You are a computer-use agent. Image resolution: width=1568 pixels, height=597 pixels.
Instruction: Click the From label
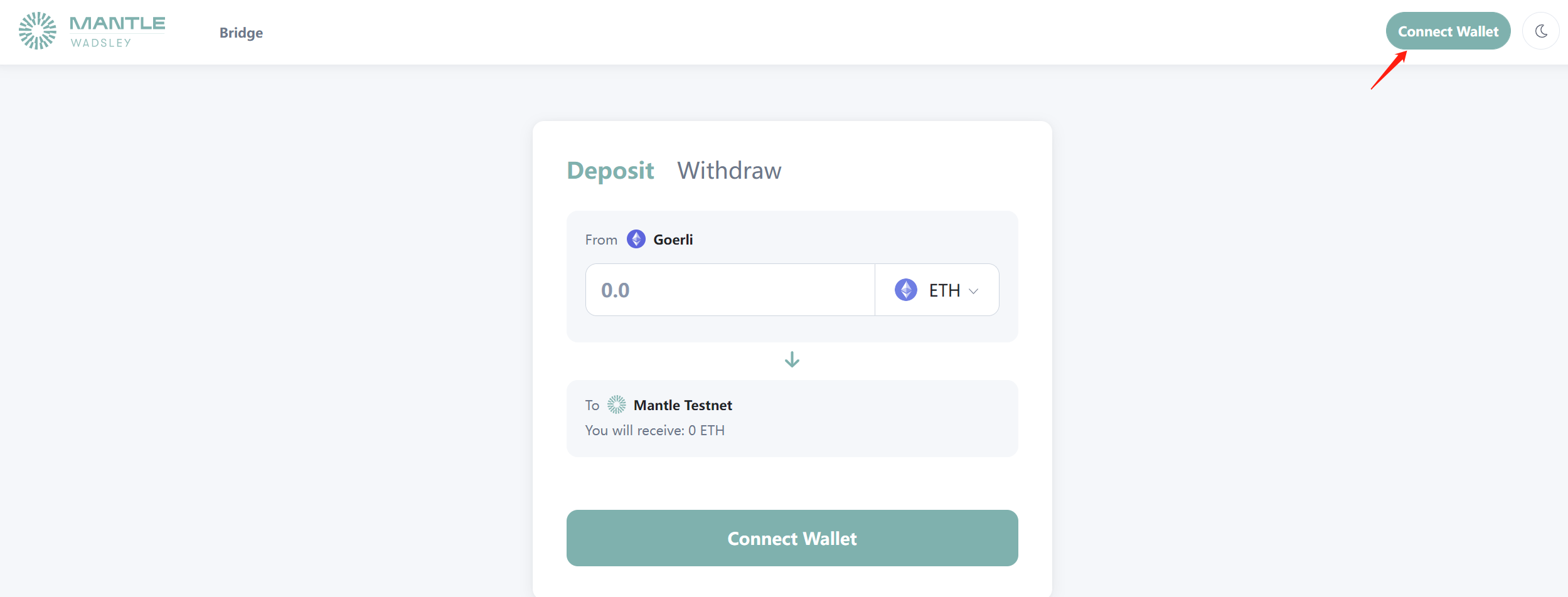click(601, 240)
